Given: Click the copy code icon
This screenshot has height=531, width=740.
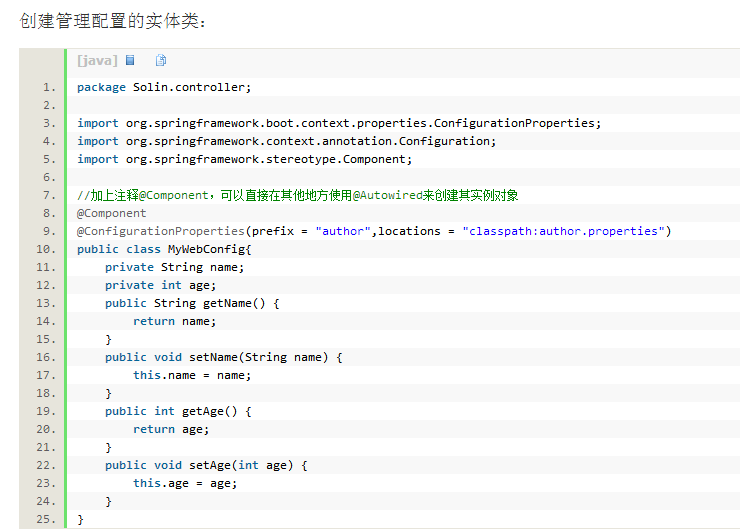Looking at the screenshot, I should pyautogui.click(x=161, y=60).
